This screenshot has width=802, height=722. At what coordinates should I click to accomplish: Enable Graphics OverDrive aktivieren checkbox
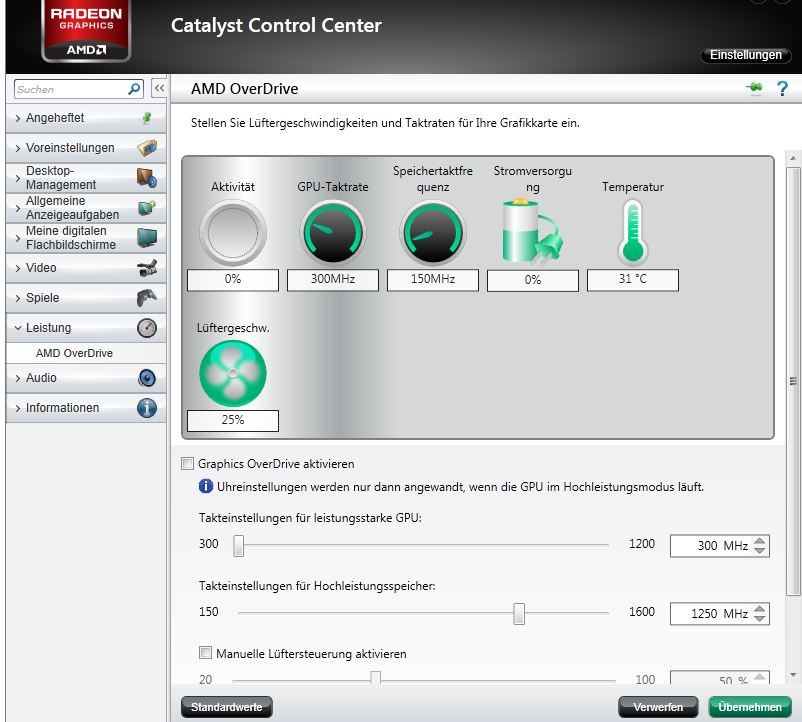(188, 464)
